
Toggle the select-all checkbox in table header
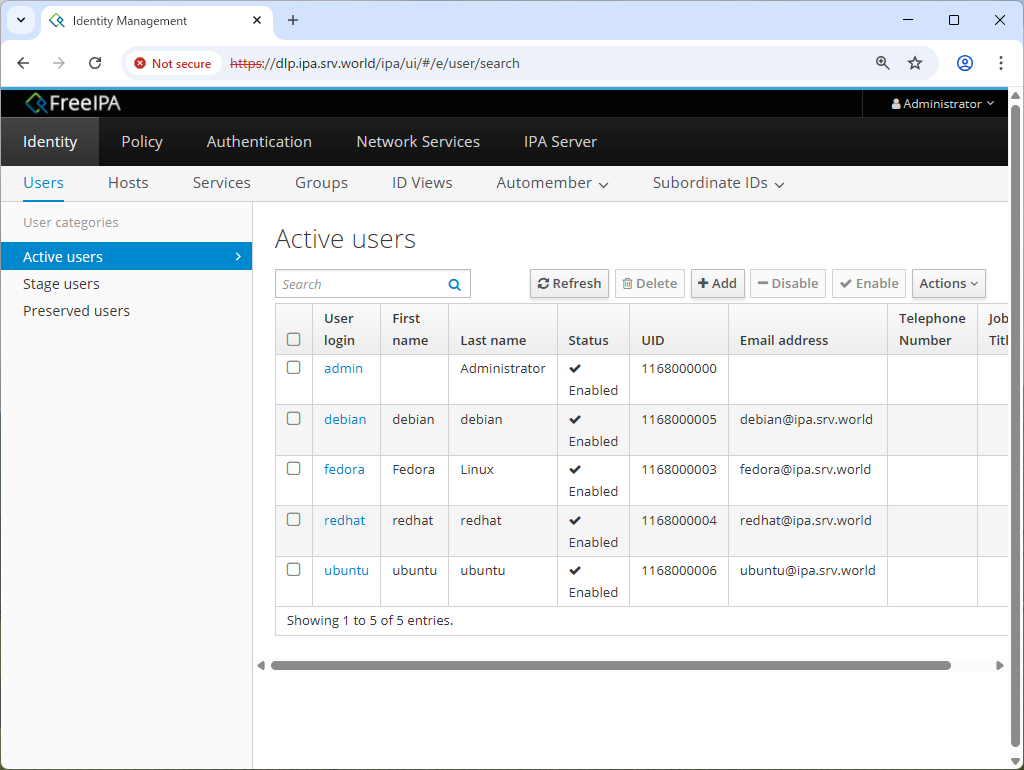294,339
